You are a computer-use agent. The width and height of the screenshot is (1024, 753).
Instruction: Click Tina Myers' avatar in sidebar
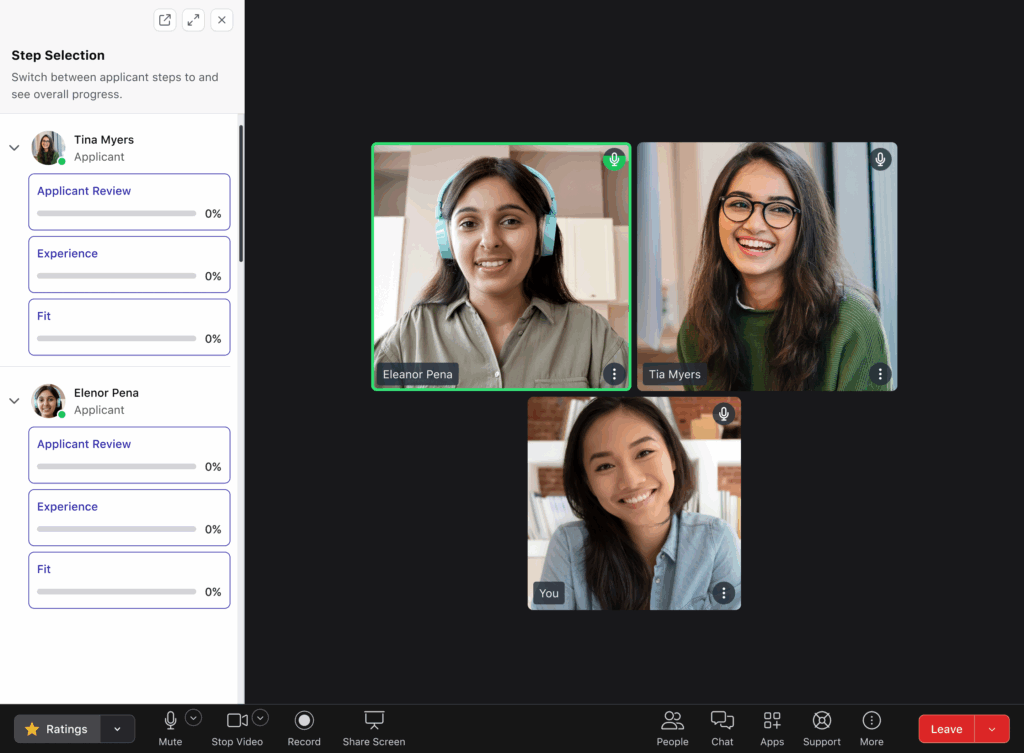48,148
